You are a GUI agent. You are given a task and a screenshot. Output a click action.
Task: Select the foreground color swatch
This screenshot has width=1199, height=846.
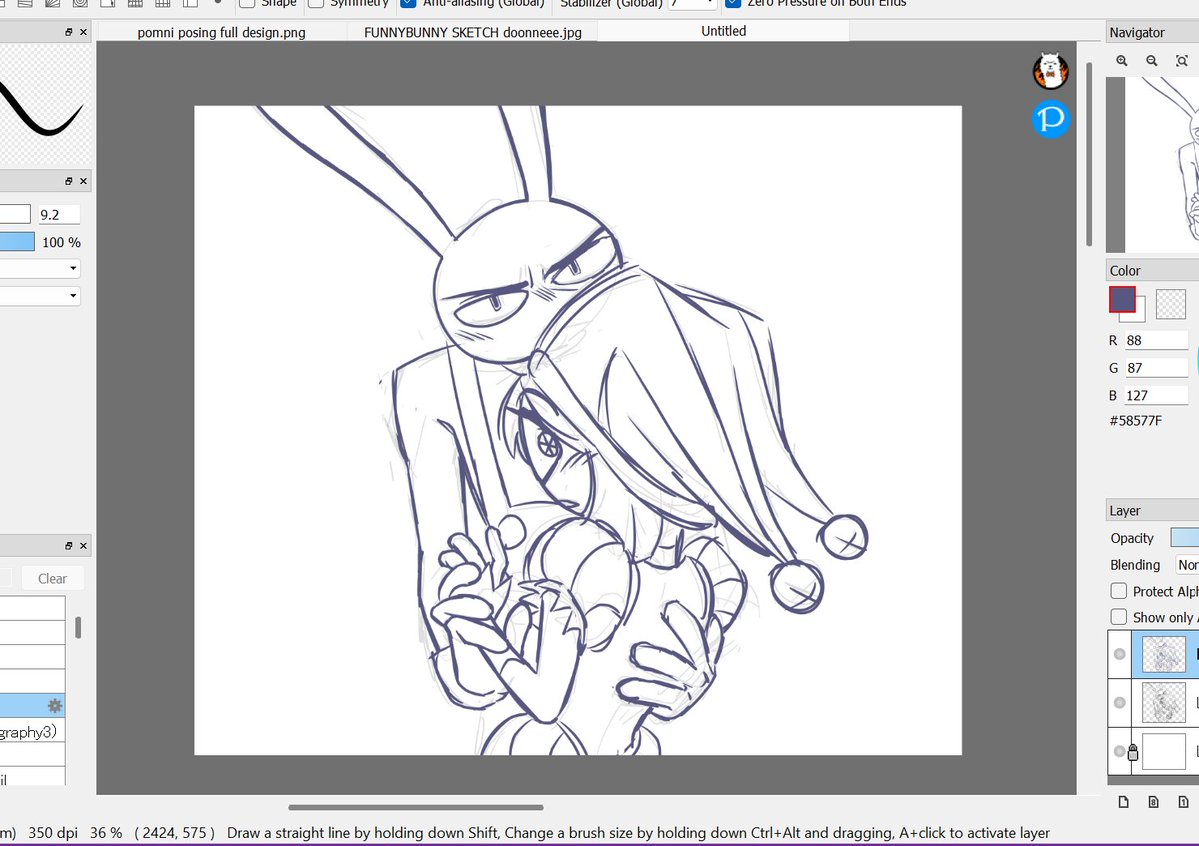(1123, 299)
